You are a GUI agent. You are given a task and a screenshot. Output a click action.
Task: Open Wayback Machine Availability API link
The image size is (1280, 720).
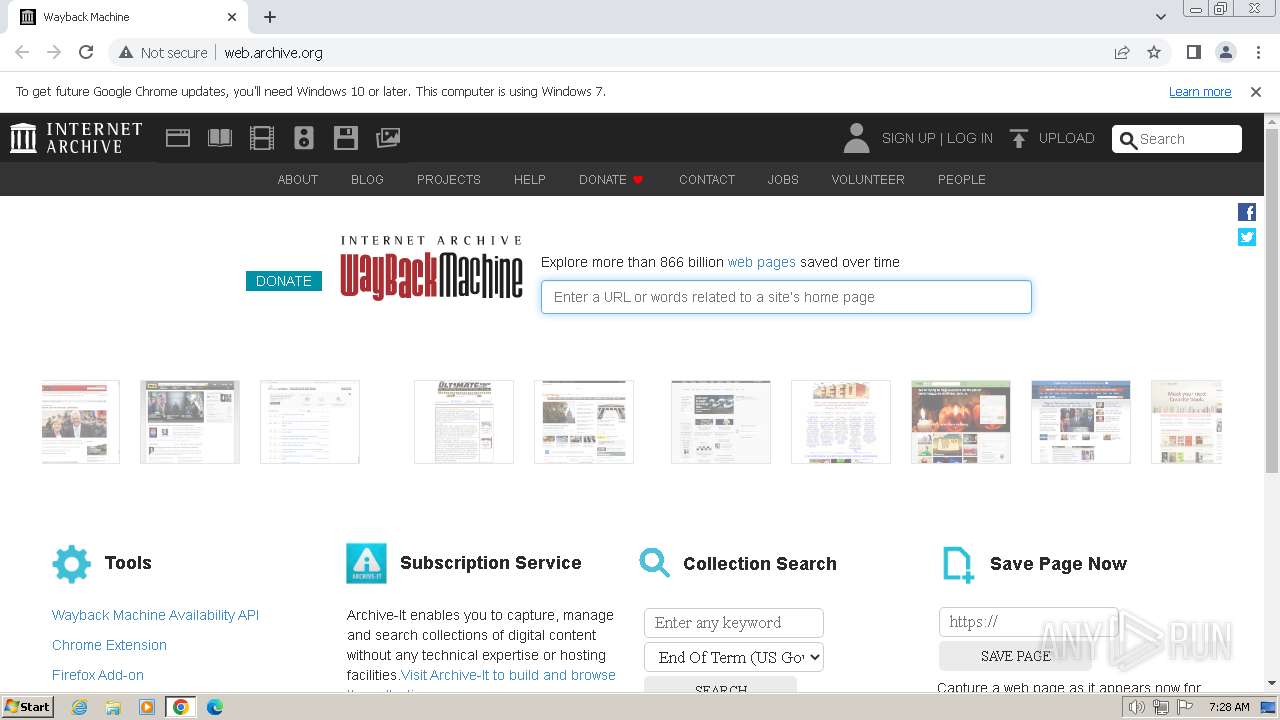155,615
